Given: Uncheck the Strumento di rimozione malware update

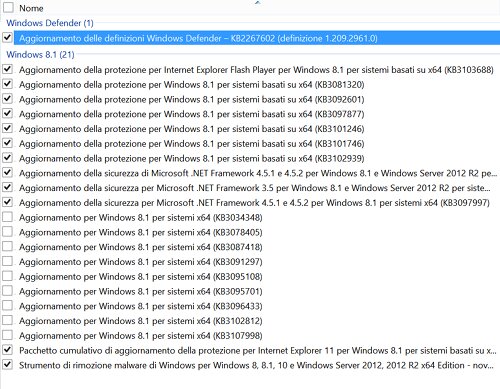Looking at the screenshot, I should [8, 364].
